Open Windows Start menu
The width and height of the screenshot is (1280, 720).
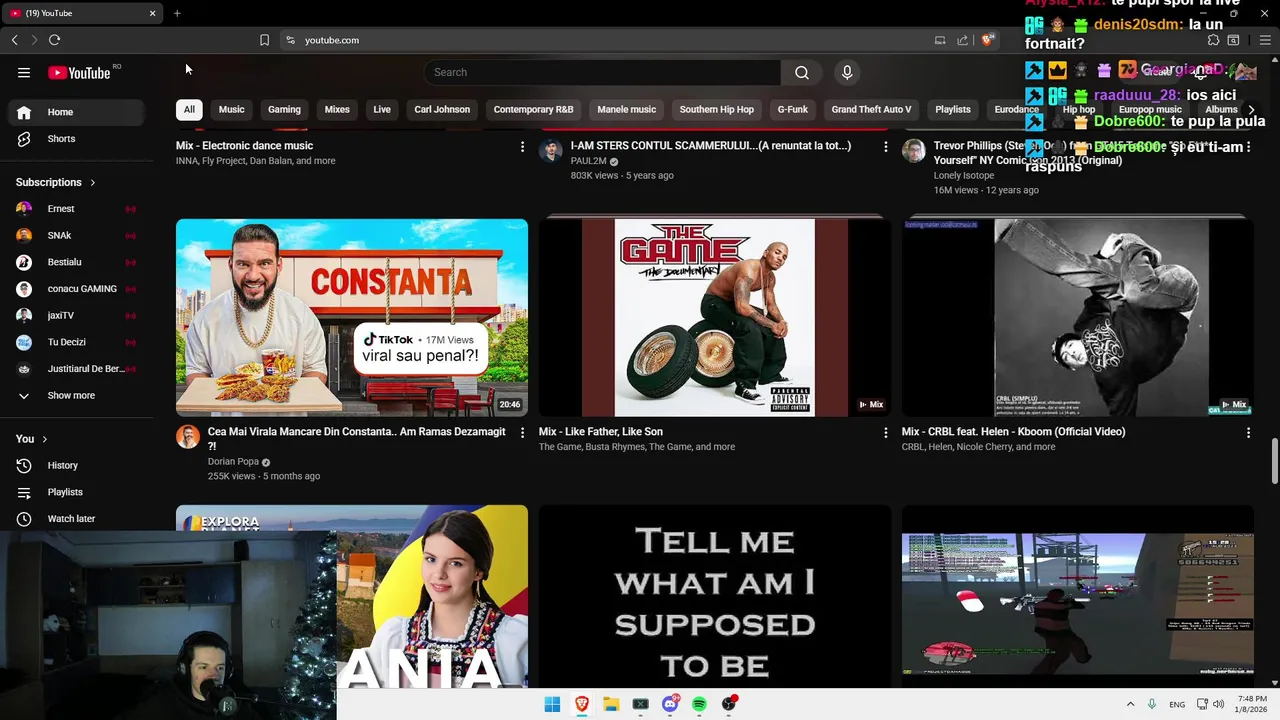click(552, 704)
